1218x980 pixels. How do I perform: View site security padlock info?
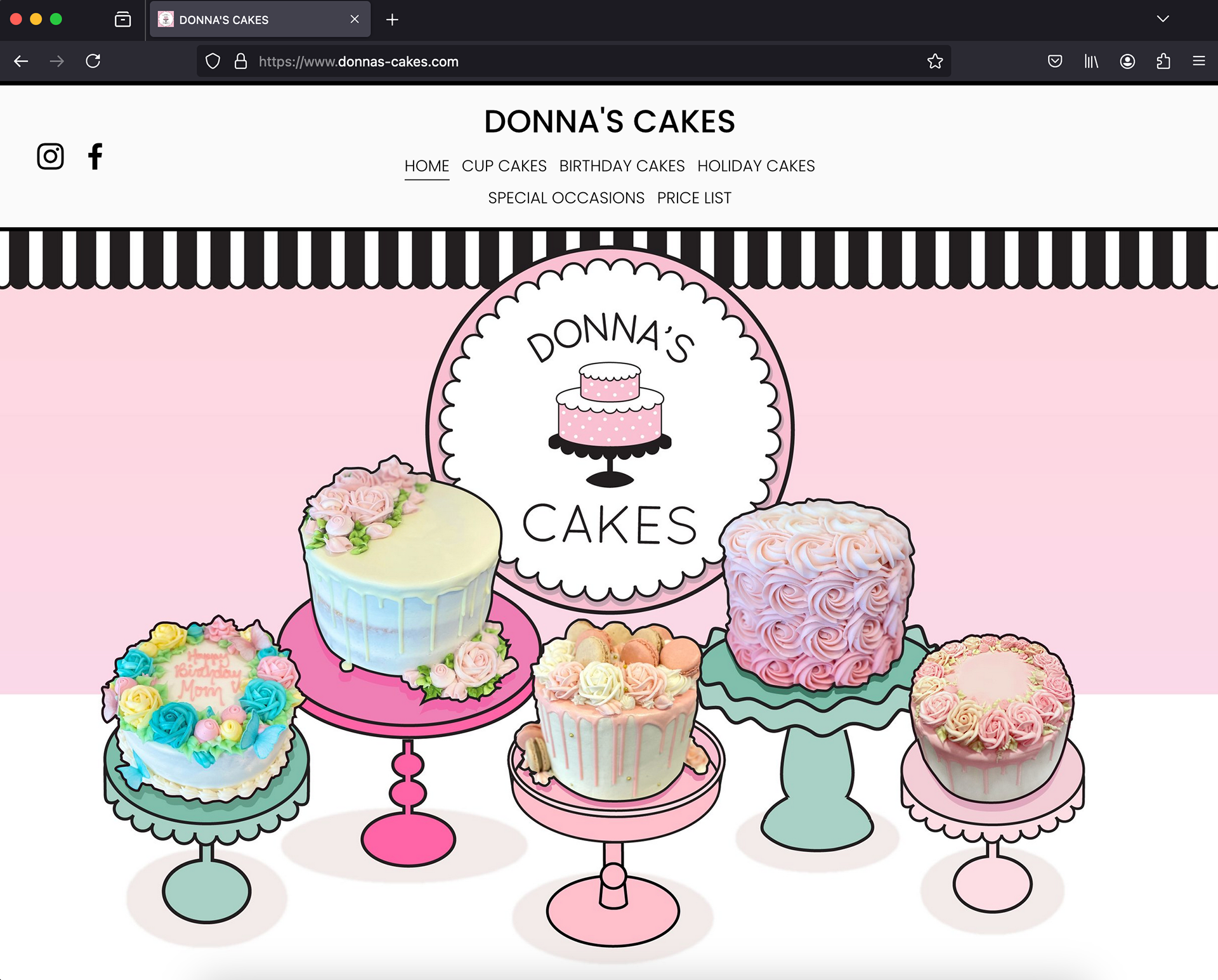click(x=240, y=62)
